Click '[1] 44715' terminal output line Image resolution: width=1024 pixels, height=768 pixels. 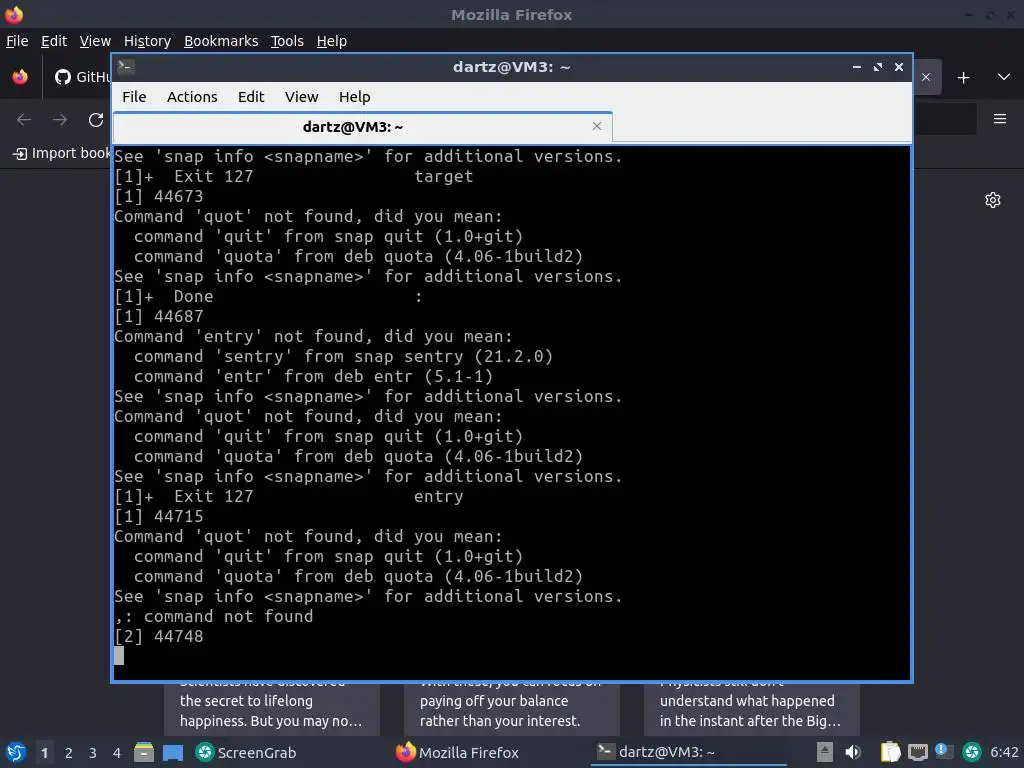[x=159, y=516]
